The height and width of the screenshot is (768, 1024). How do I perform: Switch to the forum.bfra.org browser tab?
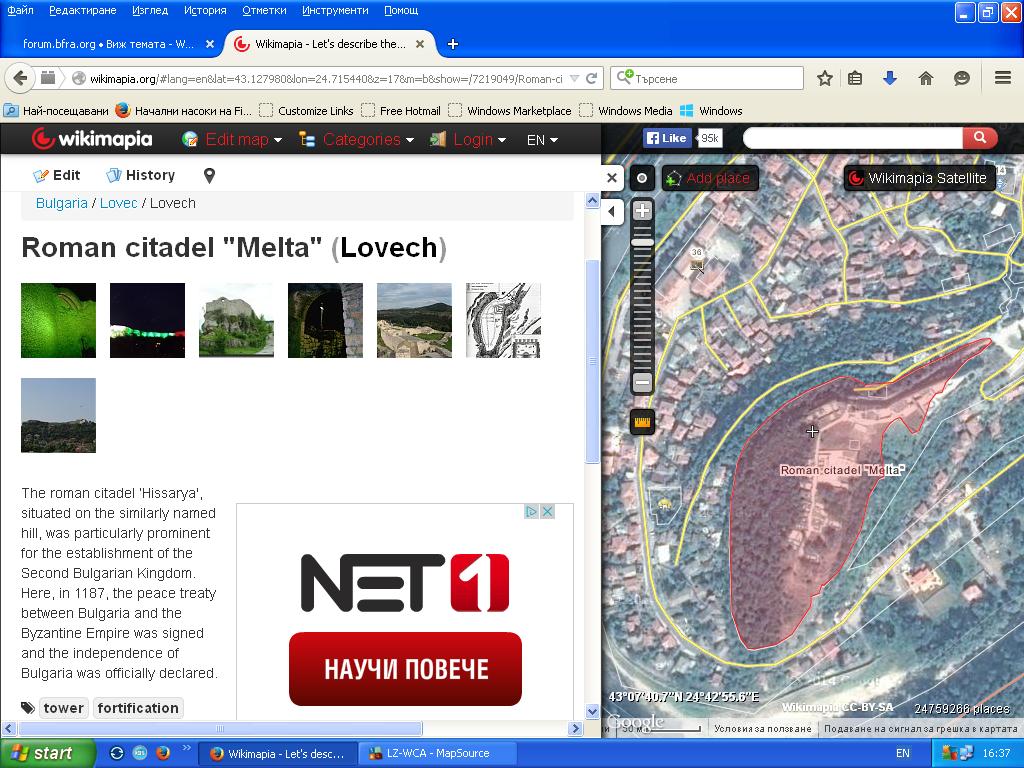[108, 44]
